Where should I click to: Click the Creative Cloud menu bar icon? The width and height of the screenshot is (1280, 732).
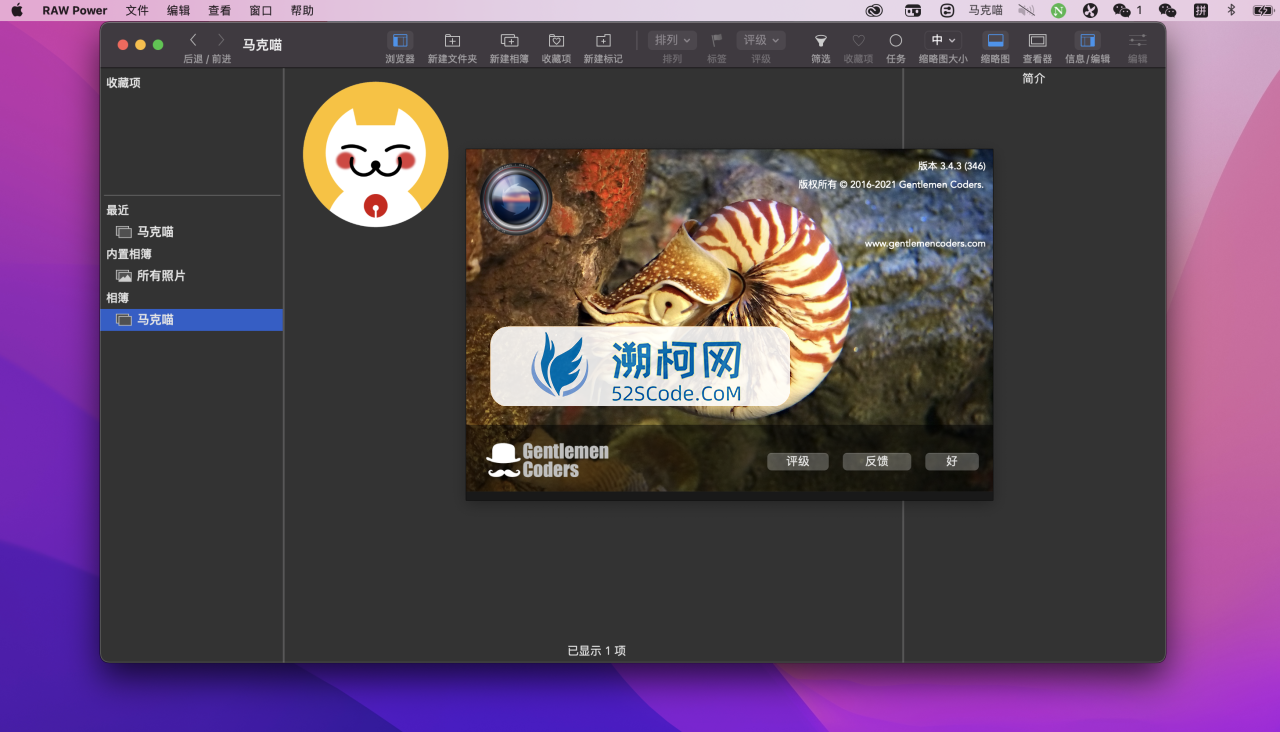(874, 11)
